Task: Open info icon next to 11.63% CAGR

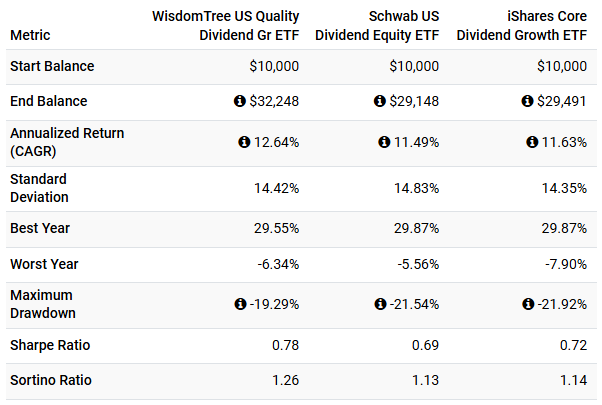Action: click(x=532, y=142)
